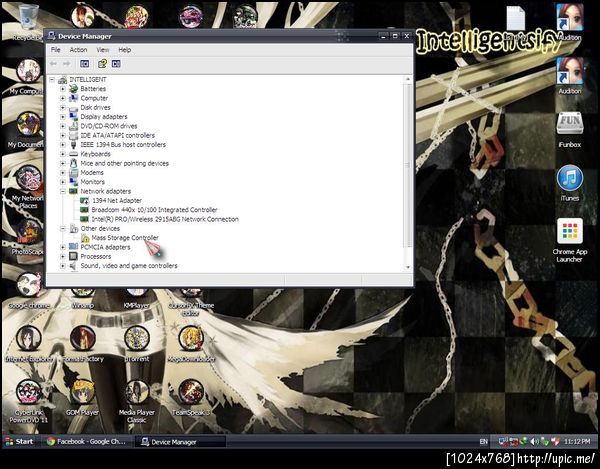Click the Keyboards category icon

pos(73,154)
